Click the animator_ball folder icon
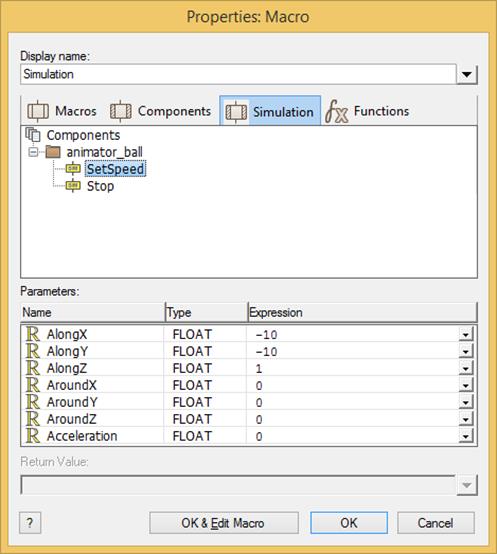 pos(53,152)
